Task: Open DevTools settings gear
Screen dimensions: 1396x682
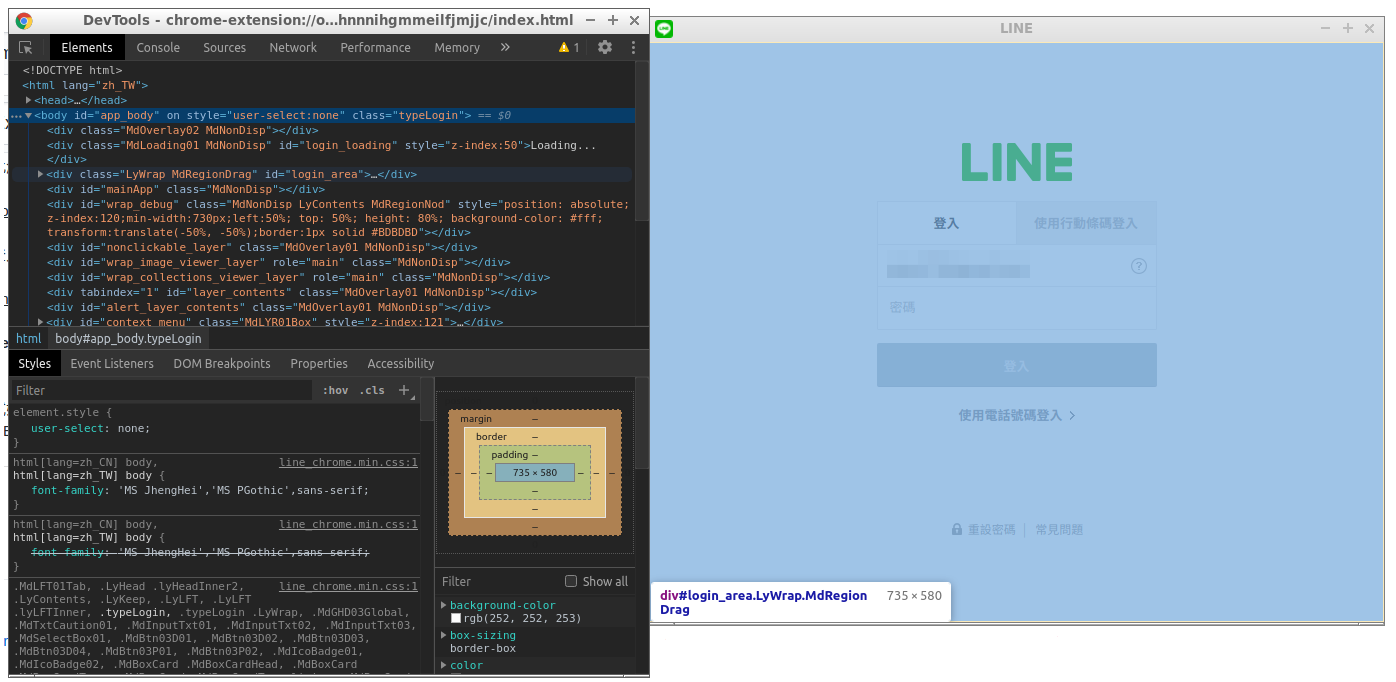Action: pos(605,47)
